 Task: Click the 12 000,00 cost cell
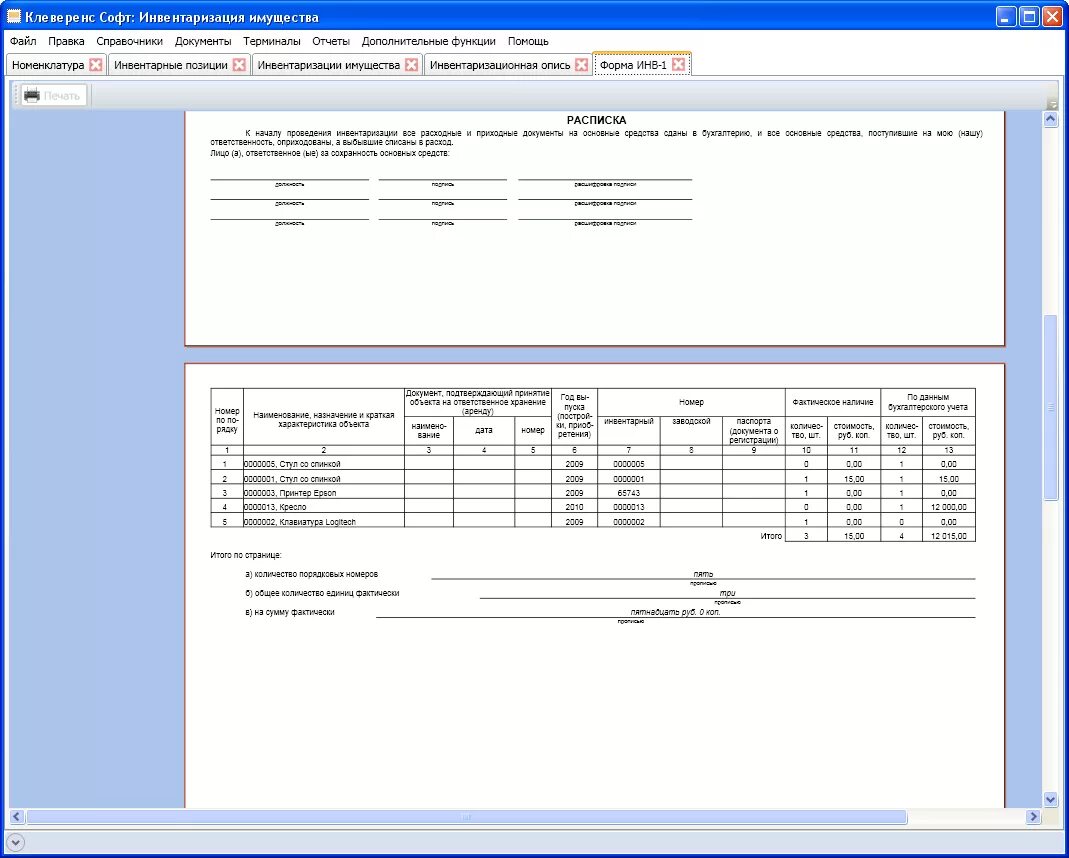[x=948, y=507]
